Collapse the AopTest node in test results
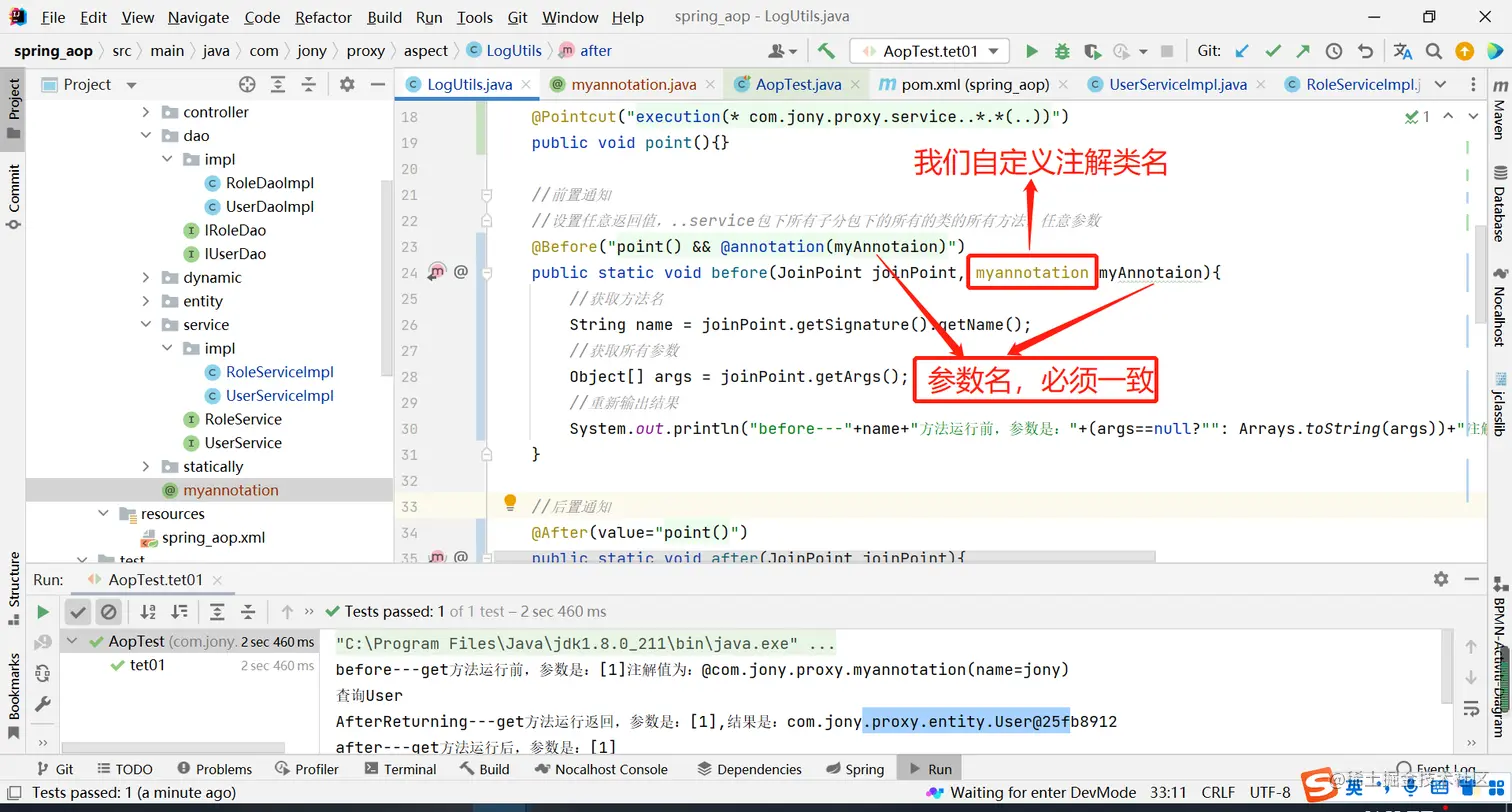This screenshot has height=812, width=1512. point(72,642)
